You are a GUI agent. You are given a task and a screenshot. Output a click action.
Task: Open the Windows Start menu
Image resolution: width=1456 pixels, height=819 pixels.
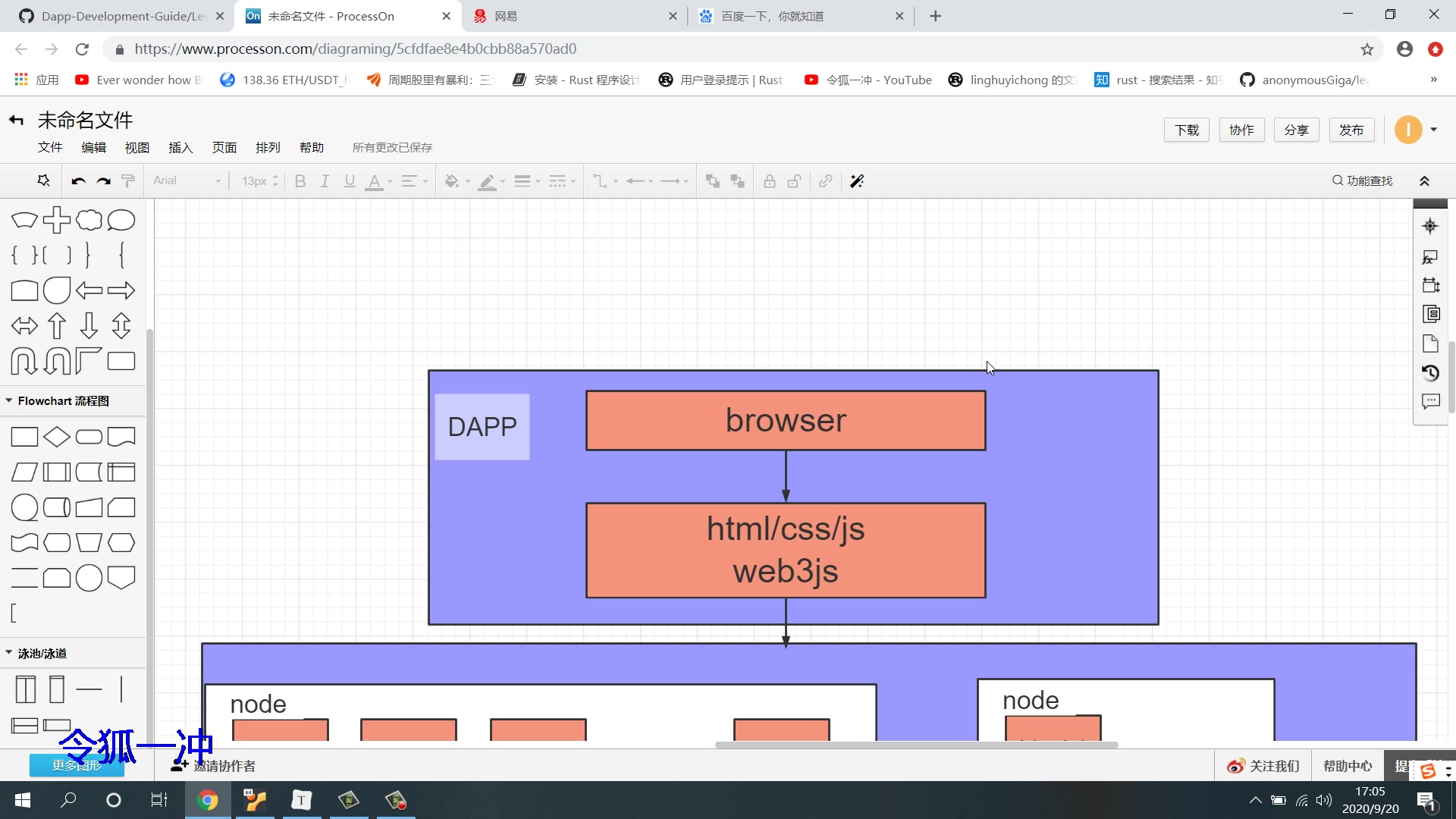(23, 800)
